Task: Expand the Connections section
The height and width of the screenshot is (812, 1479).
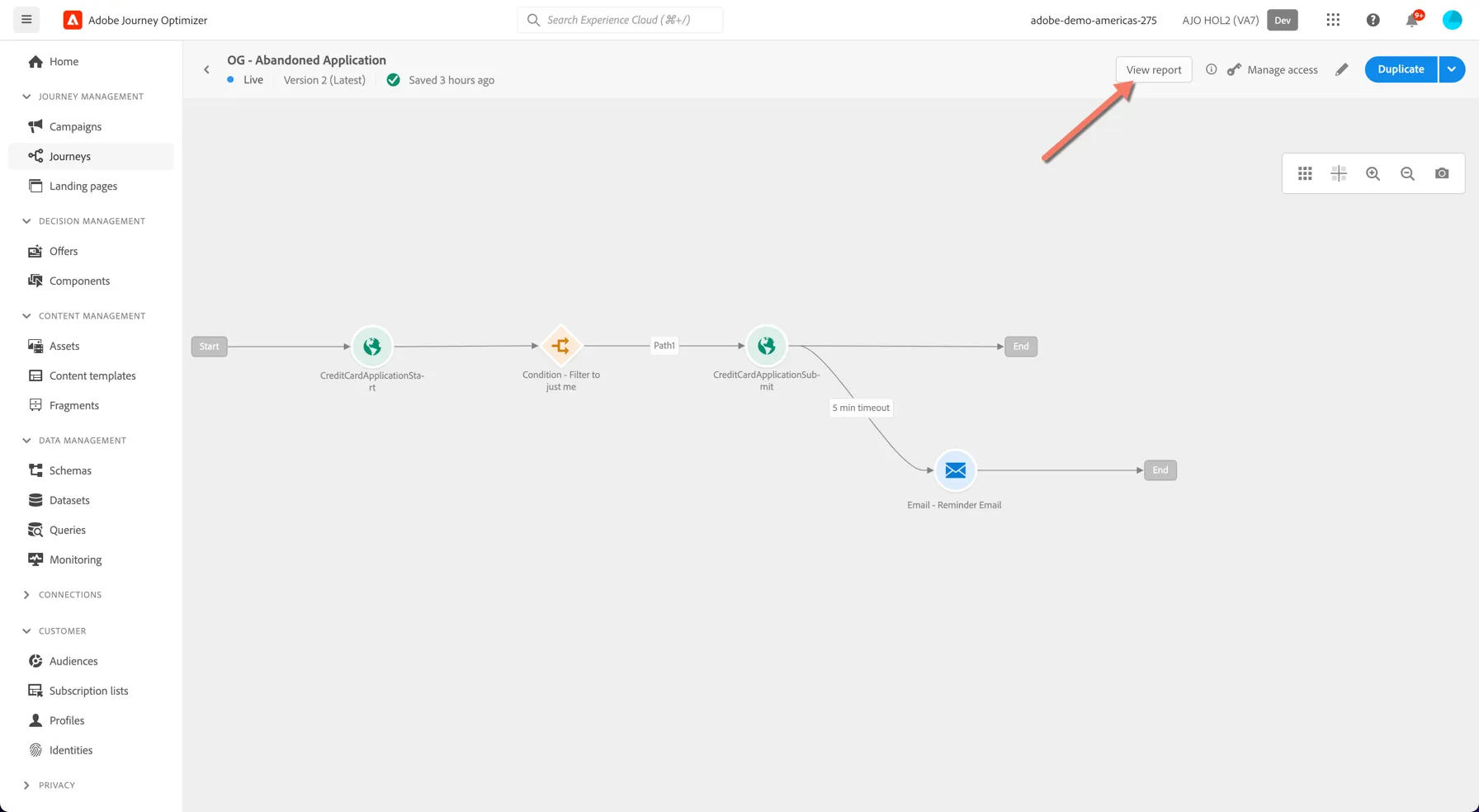Action: 26,595
